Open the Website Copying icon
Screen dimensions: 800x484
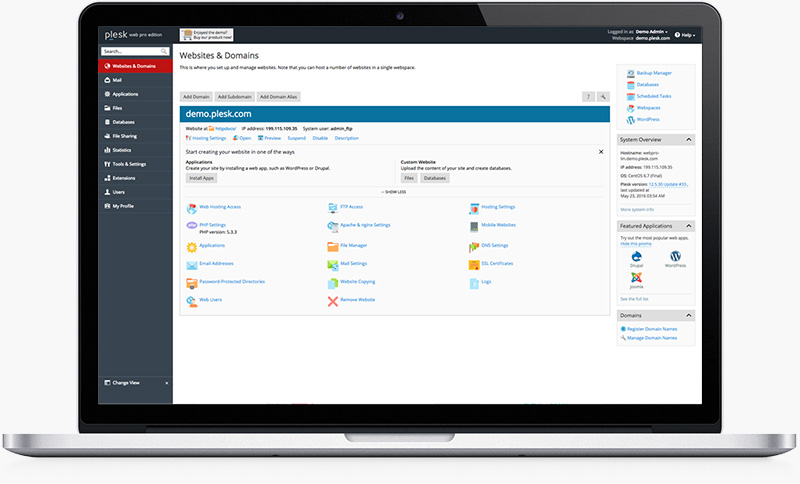[333, 284]
